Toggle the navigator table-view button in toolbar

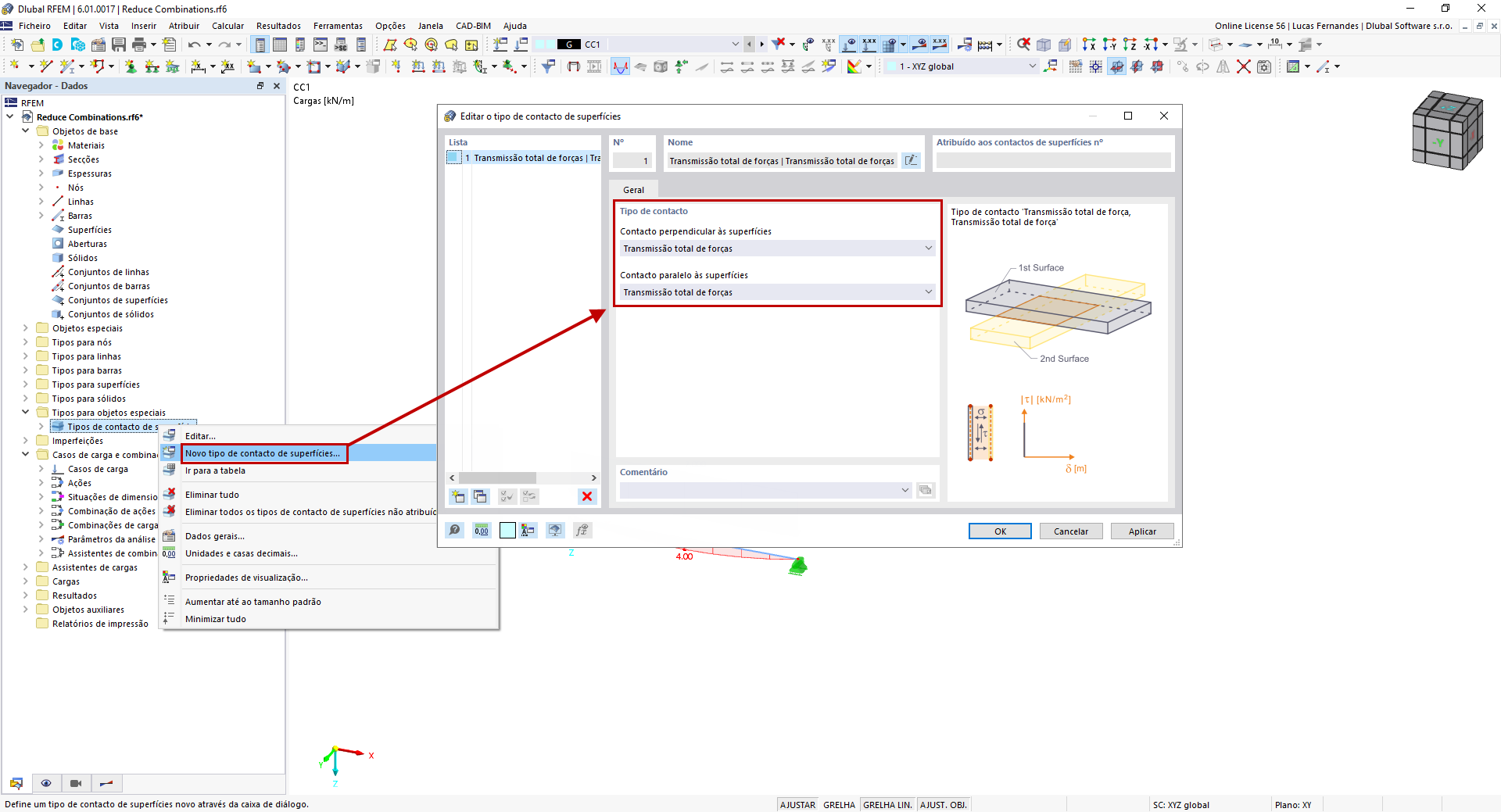click(x=260, y=45)
